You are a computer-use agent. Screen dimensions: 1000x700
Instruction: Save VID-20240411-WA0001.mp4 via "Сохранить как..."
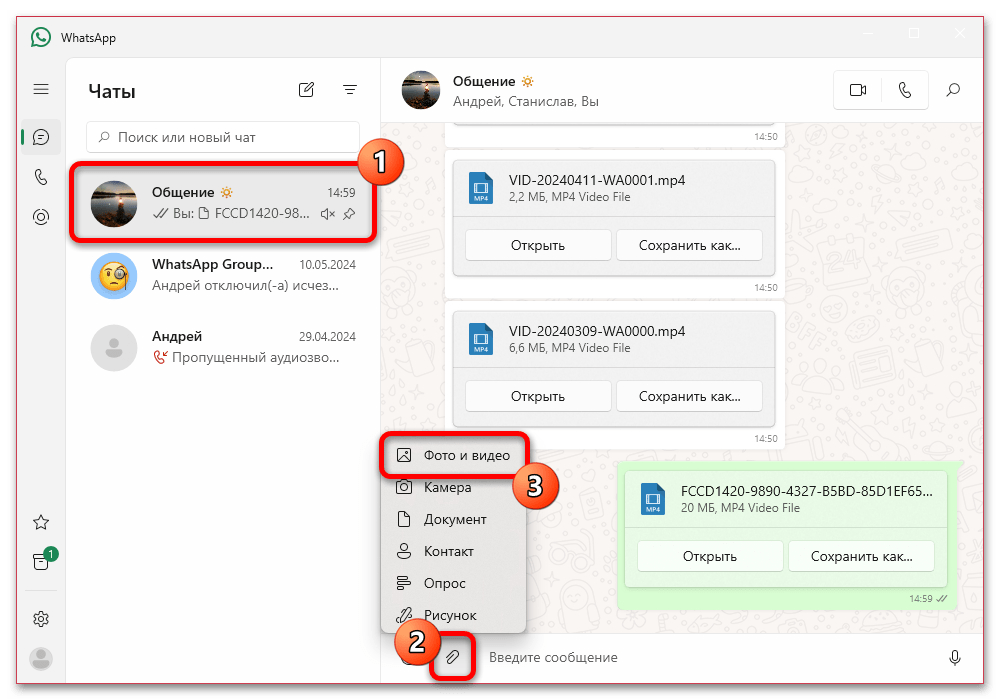pyautogui.click(x=689, y=245)
